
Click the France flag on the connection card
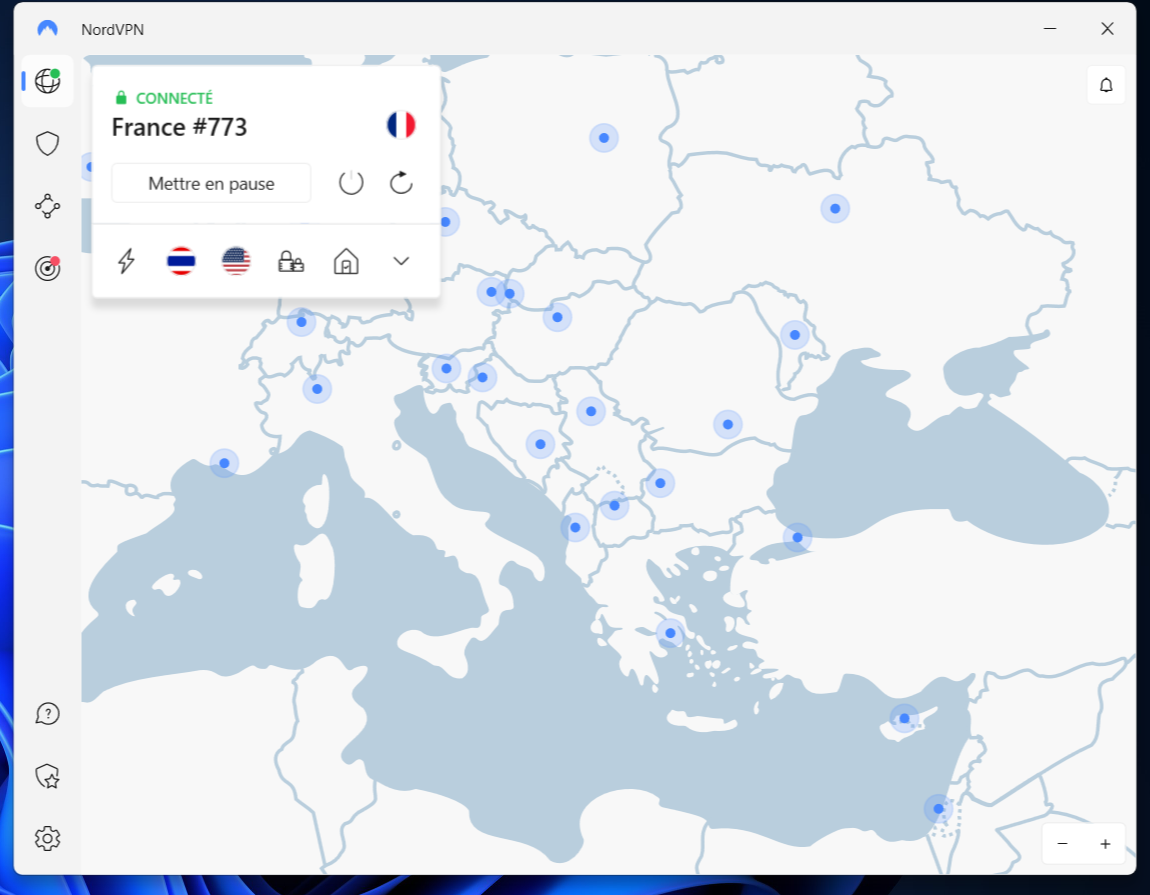(x=401, y=125)
